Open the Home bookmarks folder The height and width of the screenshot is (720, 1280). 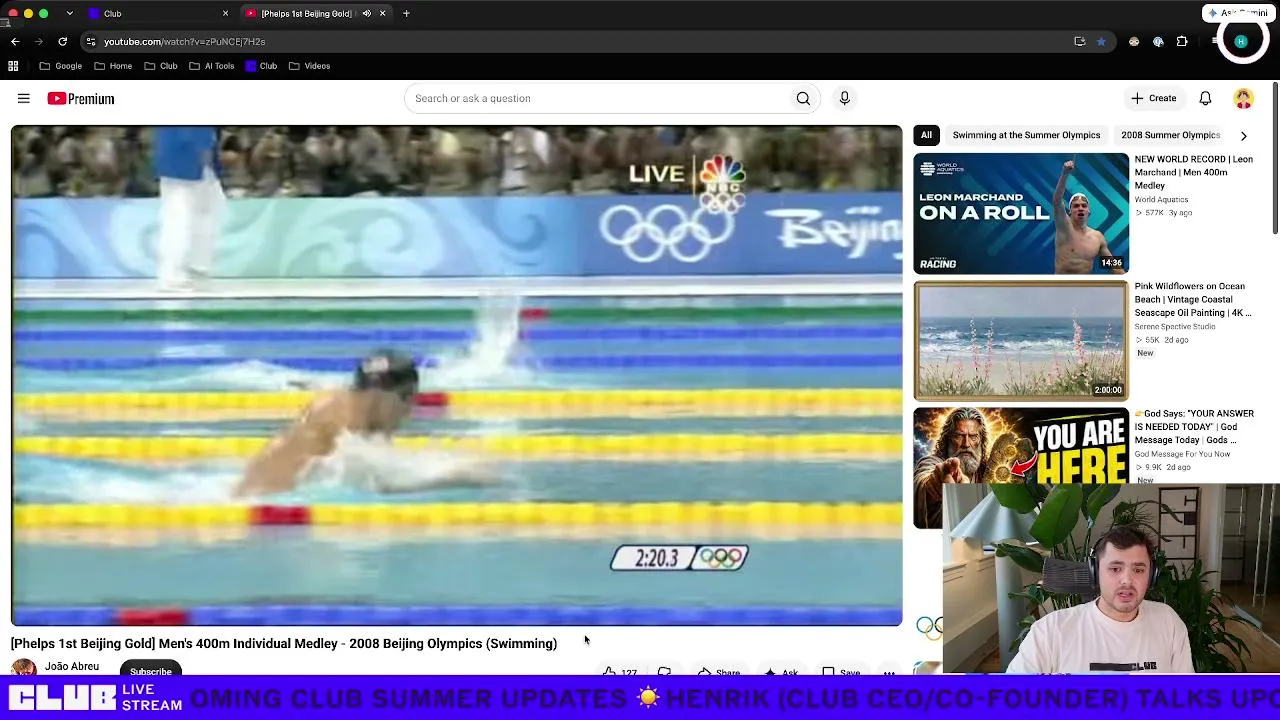click(113, 66)
